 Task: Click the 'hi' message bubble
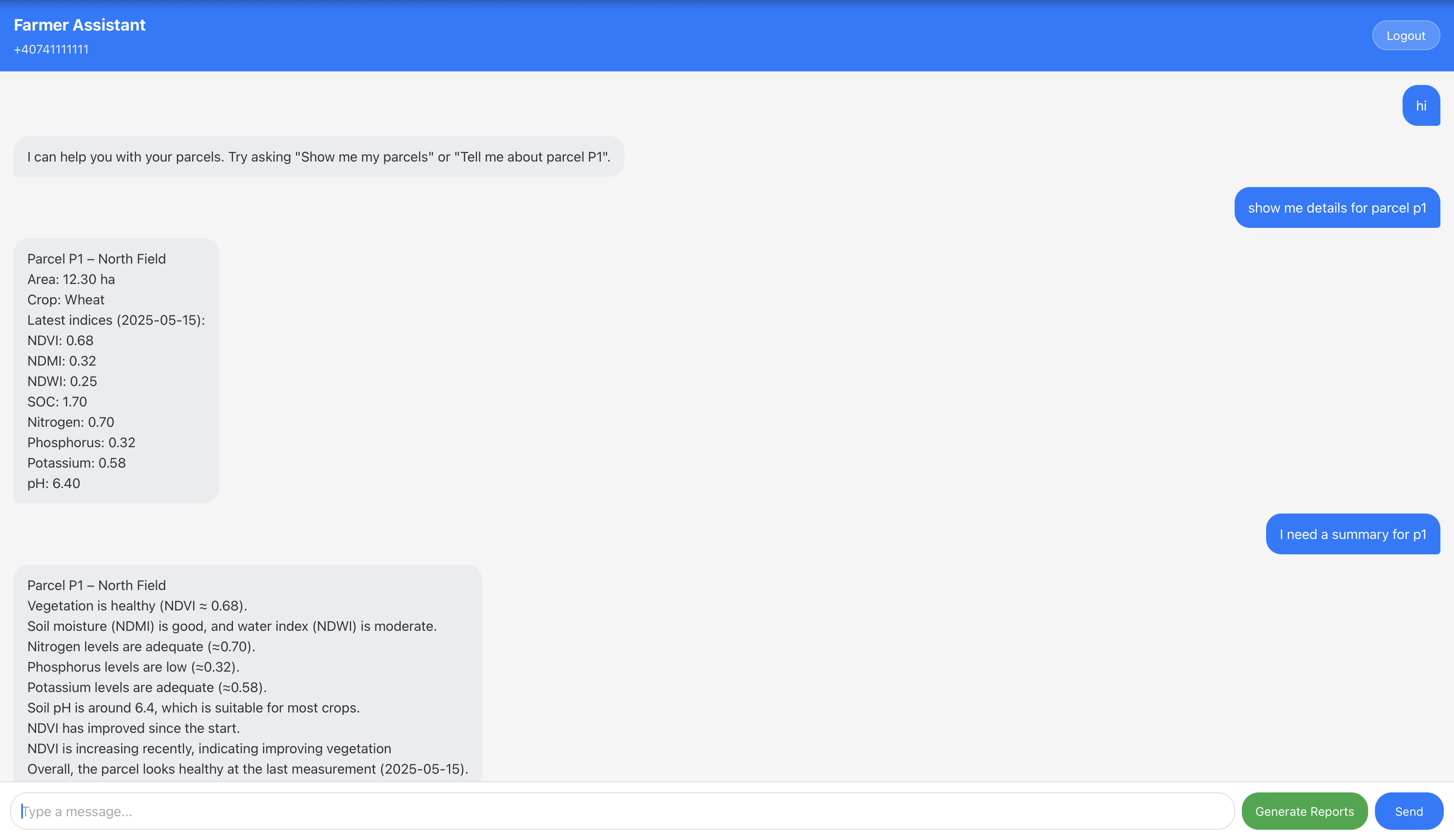(1420, 105)
